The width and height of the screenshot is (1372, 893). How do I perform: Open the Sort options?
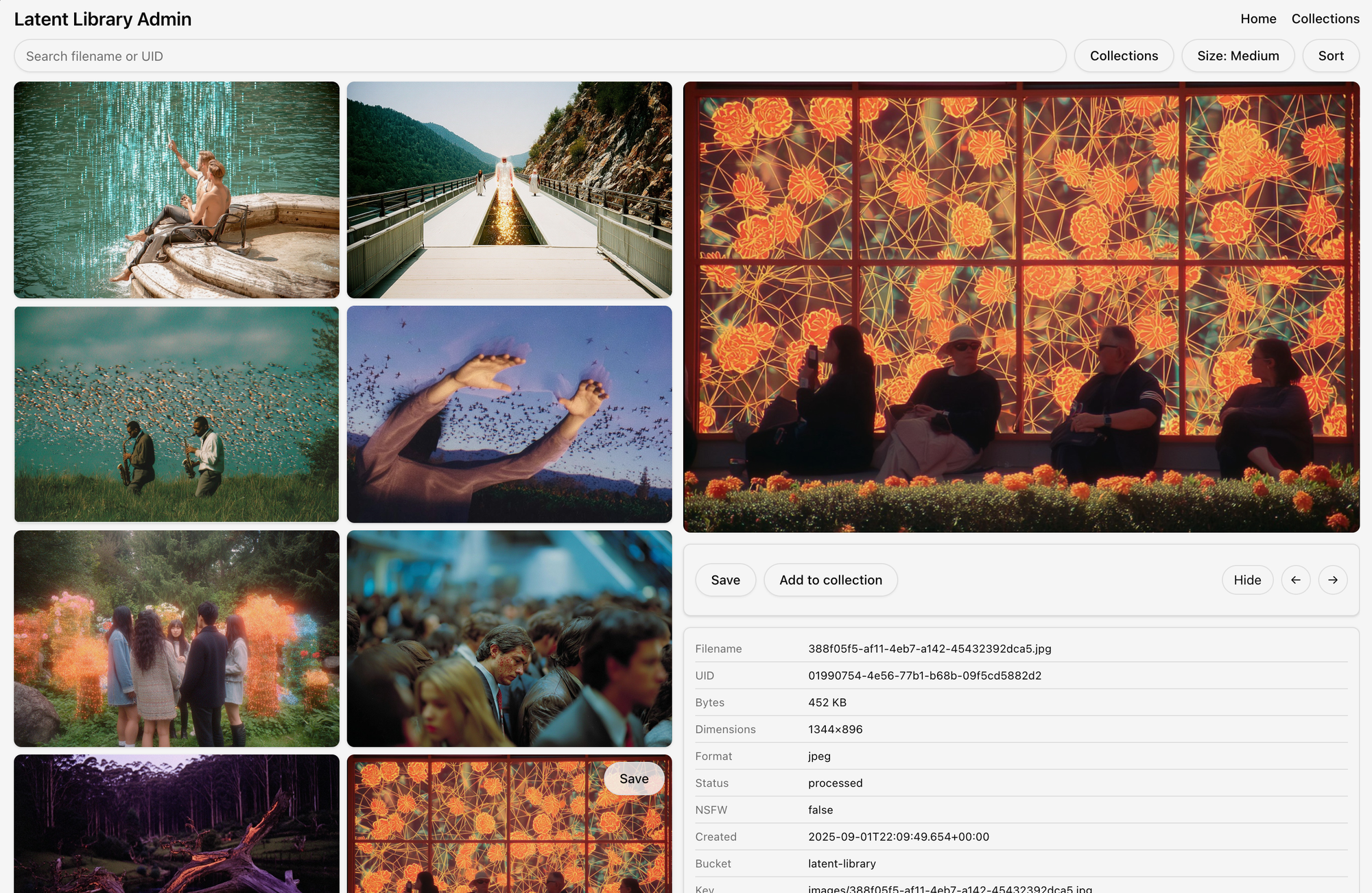(x=1330, y=56)
